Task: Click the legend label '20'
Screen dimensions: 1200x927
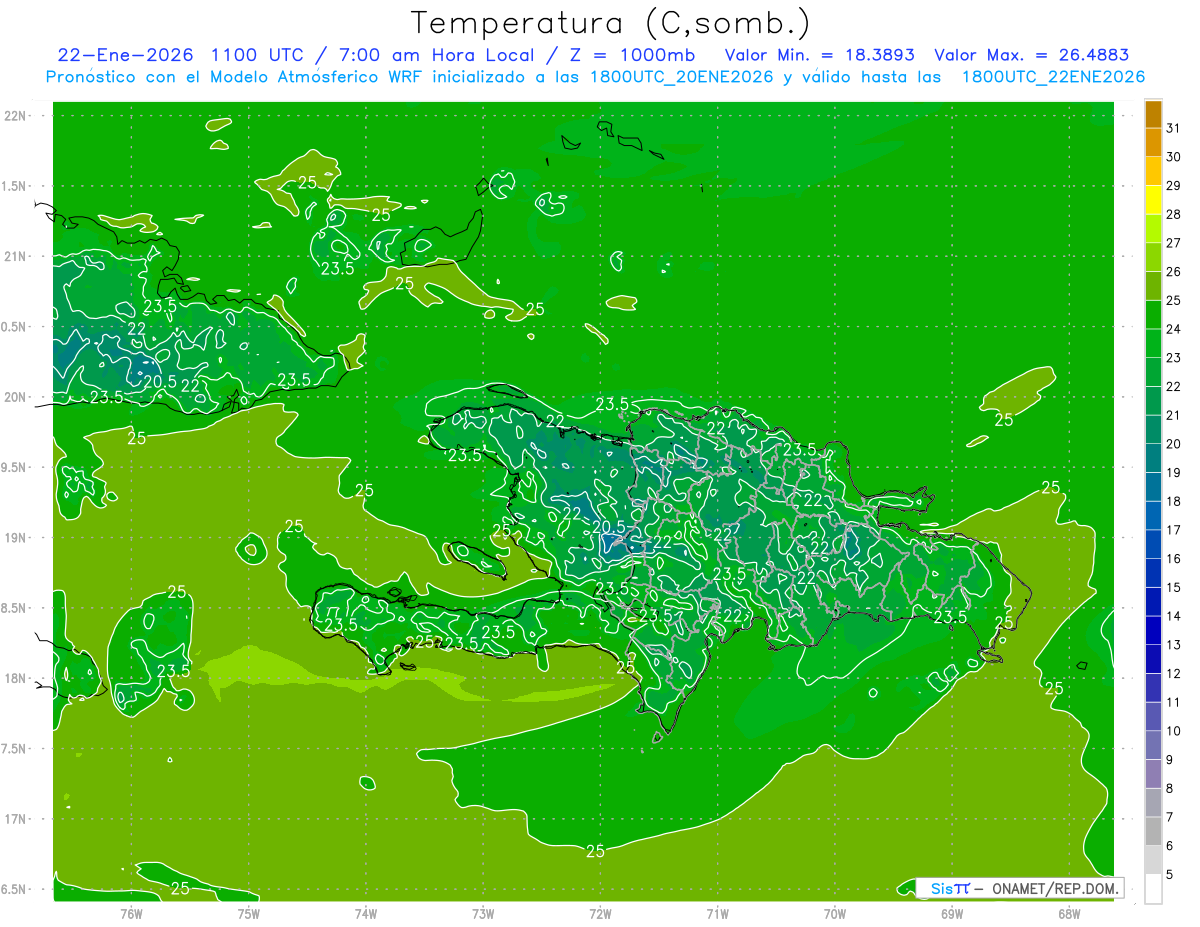Action: [1173, 444]
